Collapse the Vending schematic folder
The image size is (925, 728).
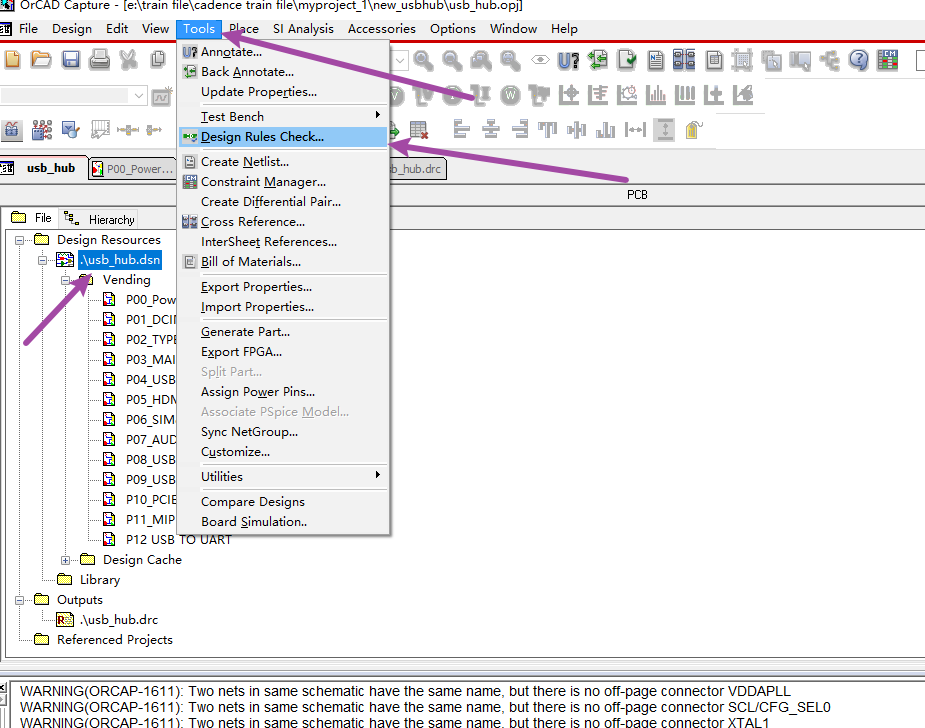65,280
